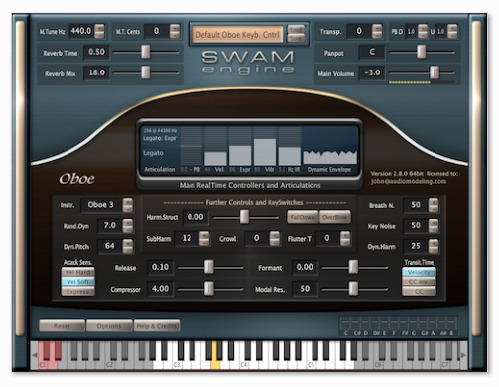
Task: Select Velocity transition time mode
Action: 419,272
